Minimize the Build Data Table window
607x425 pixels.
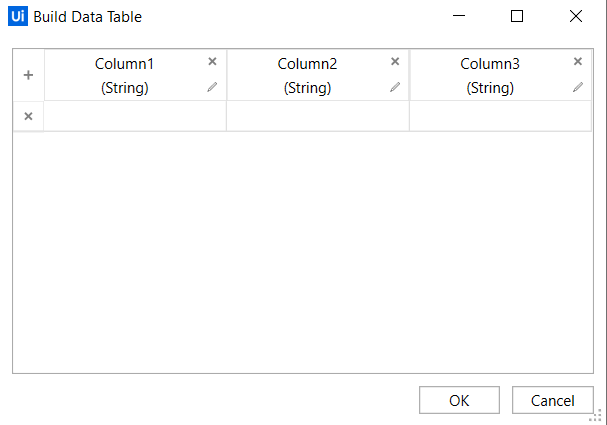coord(459,16)
